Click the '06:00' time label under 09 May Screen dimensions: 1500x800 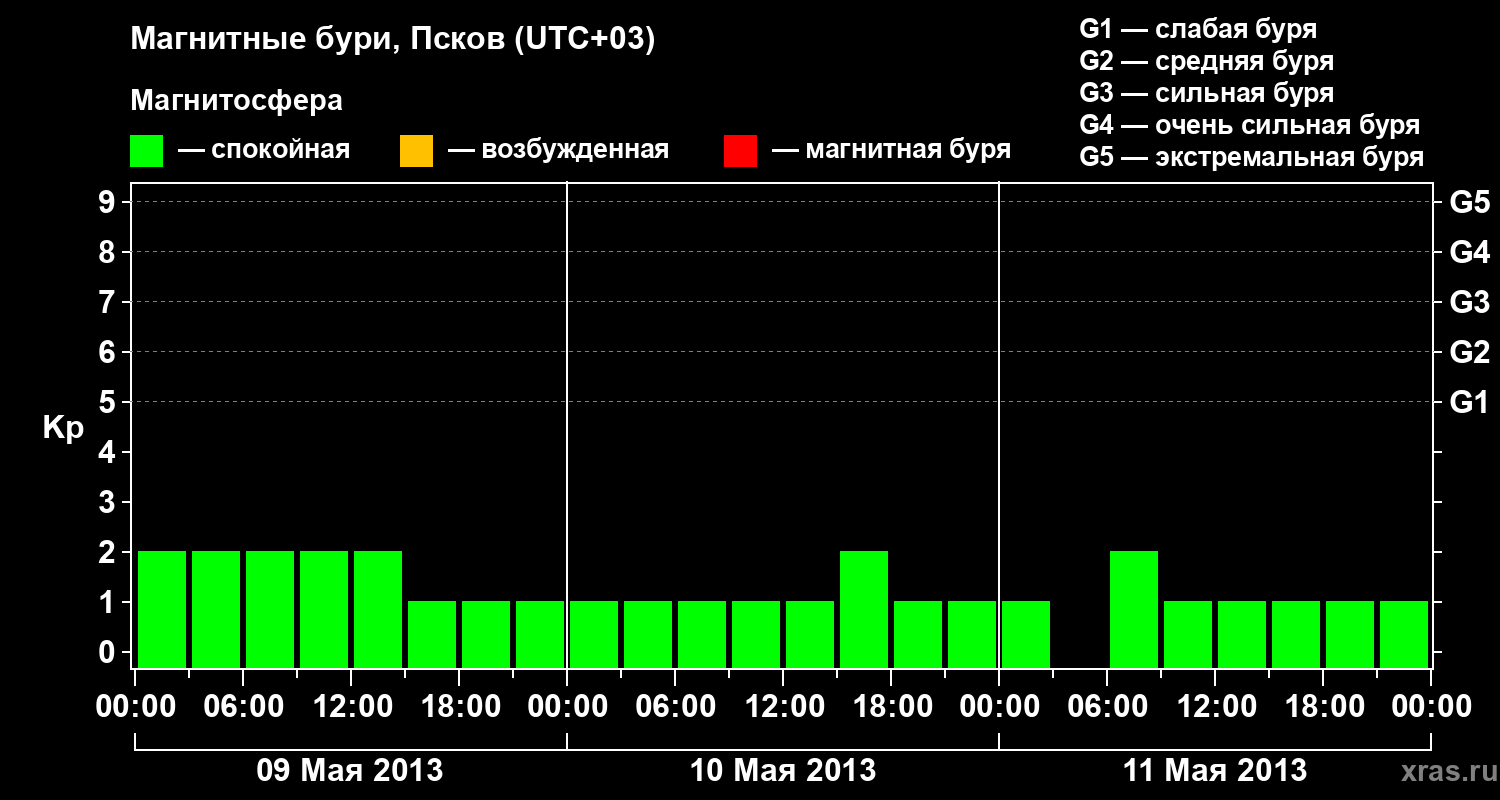(243, 707)
